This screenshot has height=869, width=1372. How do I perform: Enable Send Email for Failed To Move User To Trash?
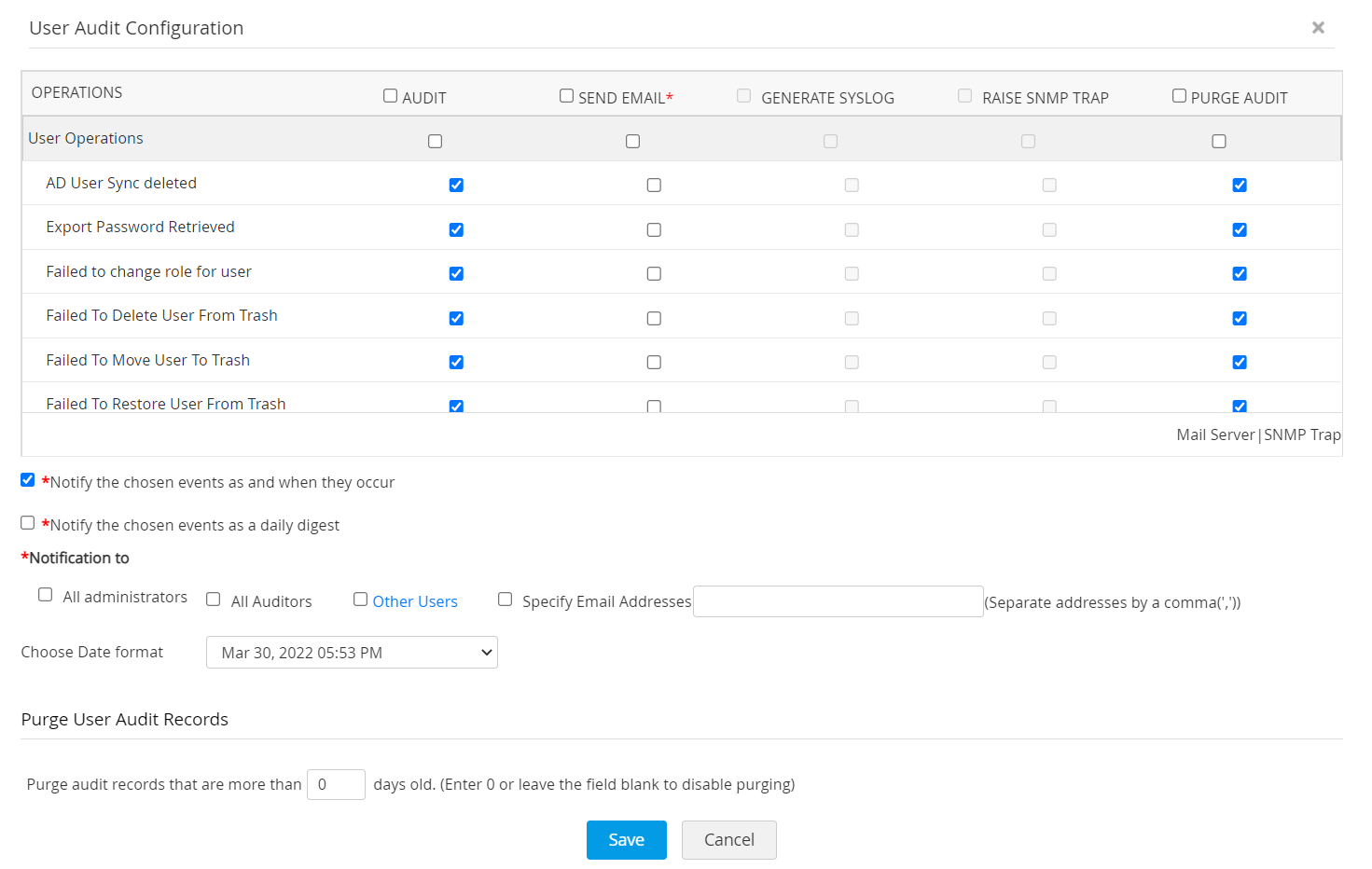pyautogui.click(x=654, y=363)
